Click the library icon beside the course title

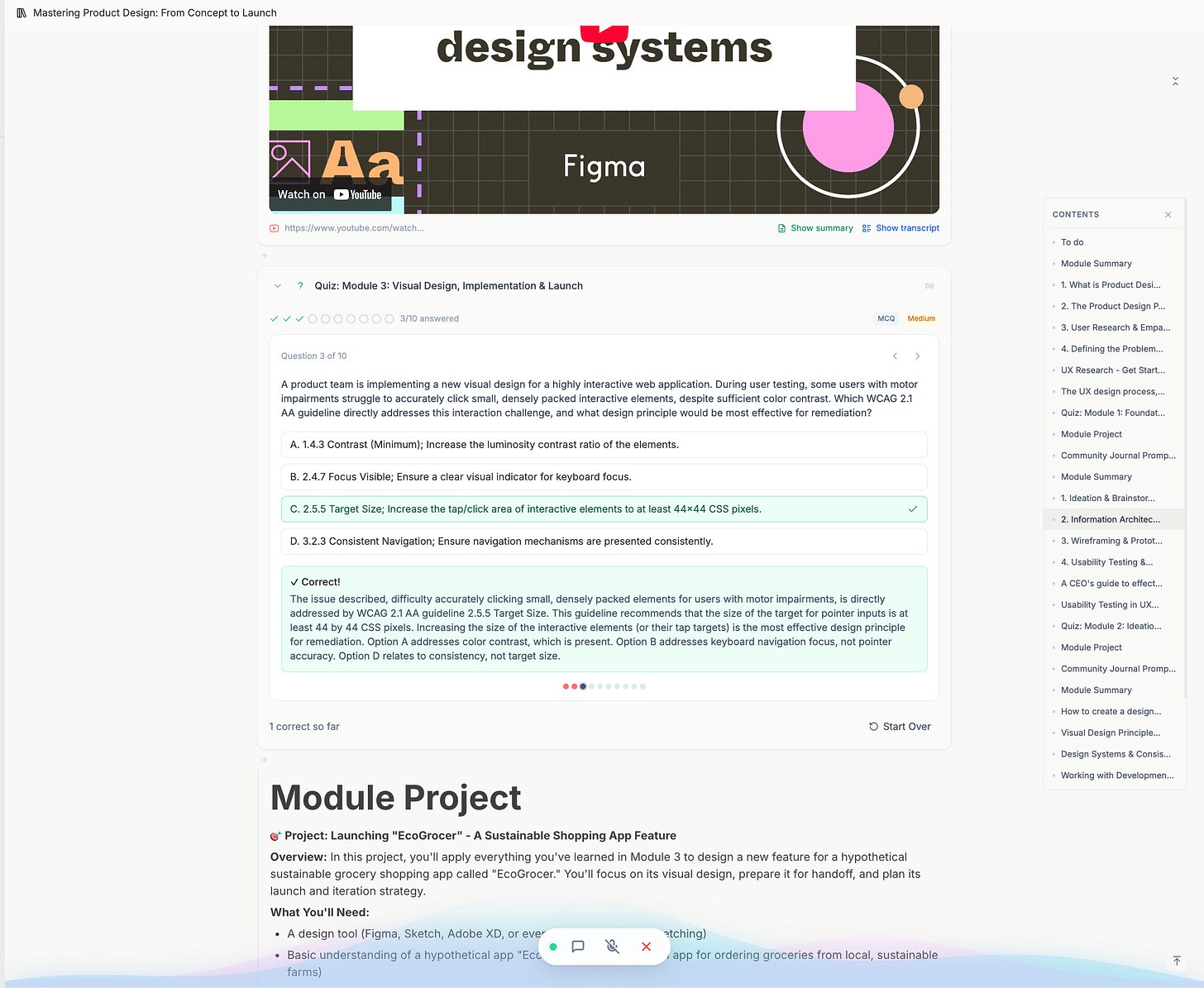[21, 13]
